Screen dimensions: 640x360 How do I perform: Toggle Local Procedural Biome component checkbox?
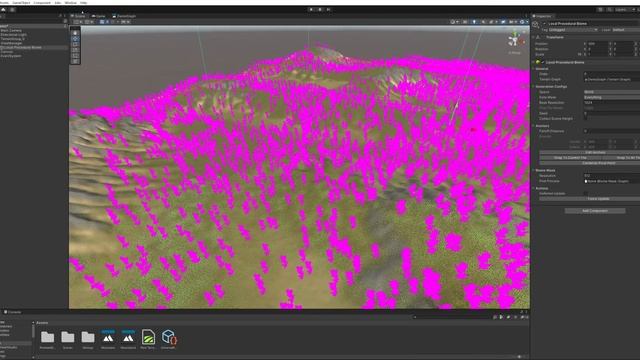pyautogui.click(x=543, y=62)
